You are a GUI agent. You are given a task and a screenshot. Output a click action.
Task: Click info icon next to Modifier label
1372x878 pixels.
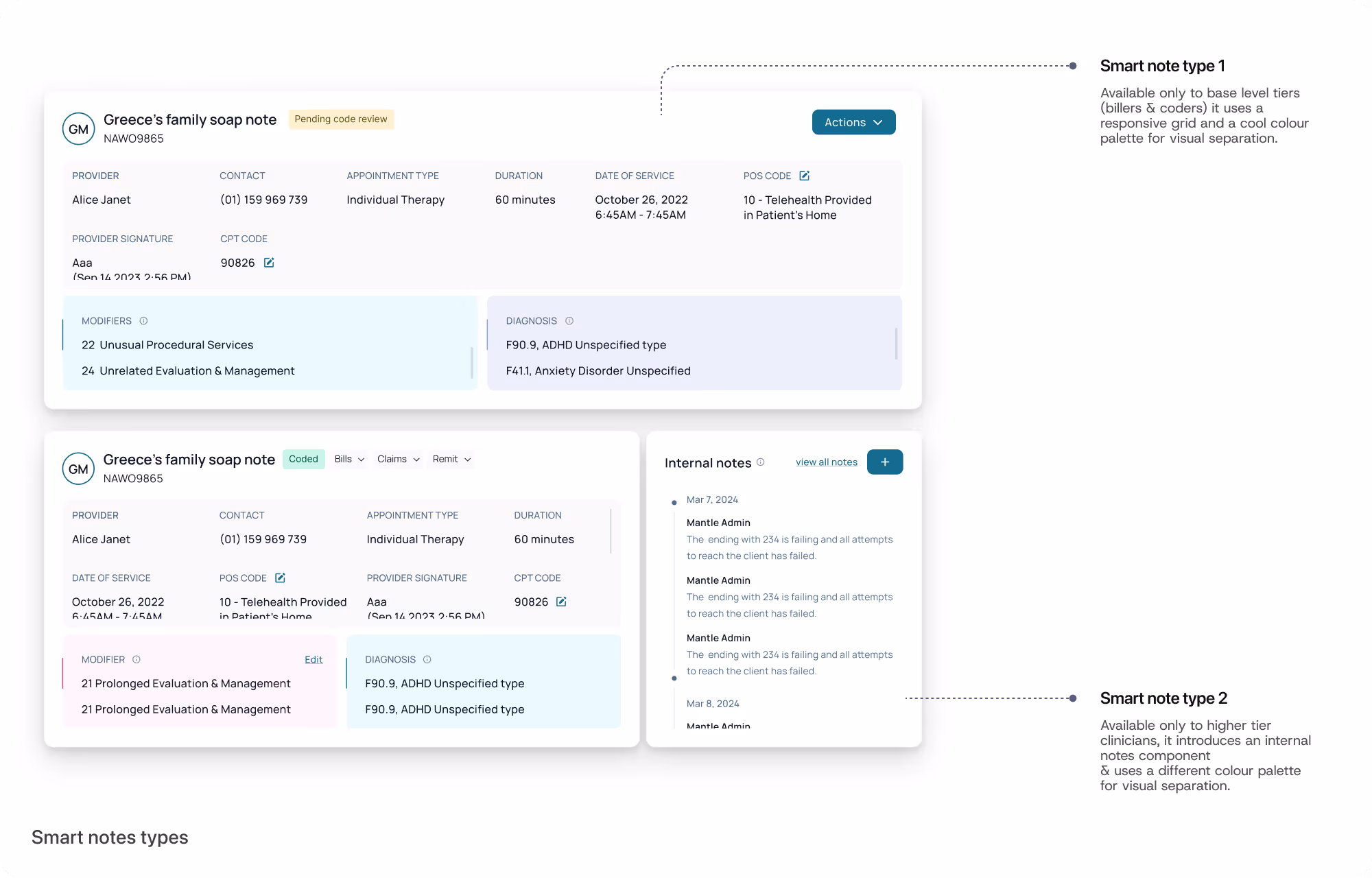[136, 660]
